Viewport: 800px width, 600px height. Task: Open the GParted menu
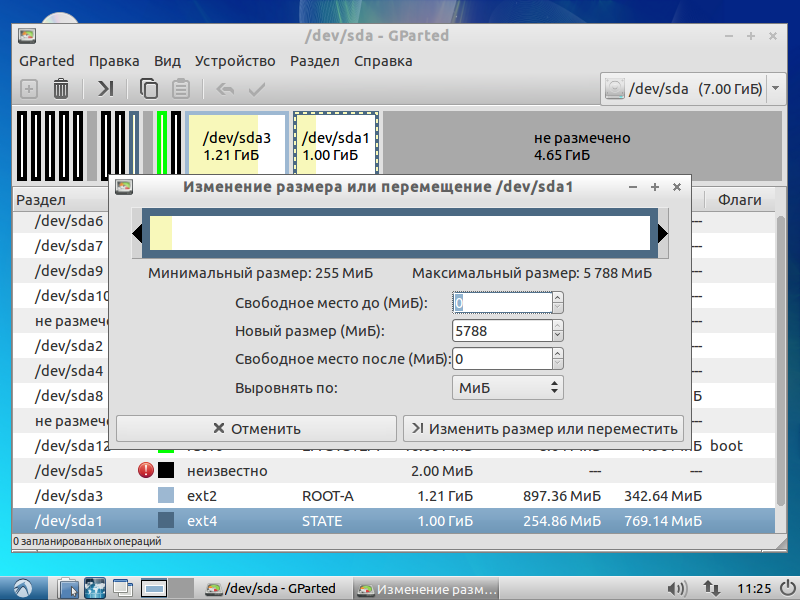(x=46, y=61)
